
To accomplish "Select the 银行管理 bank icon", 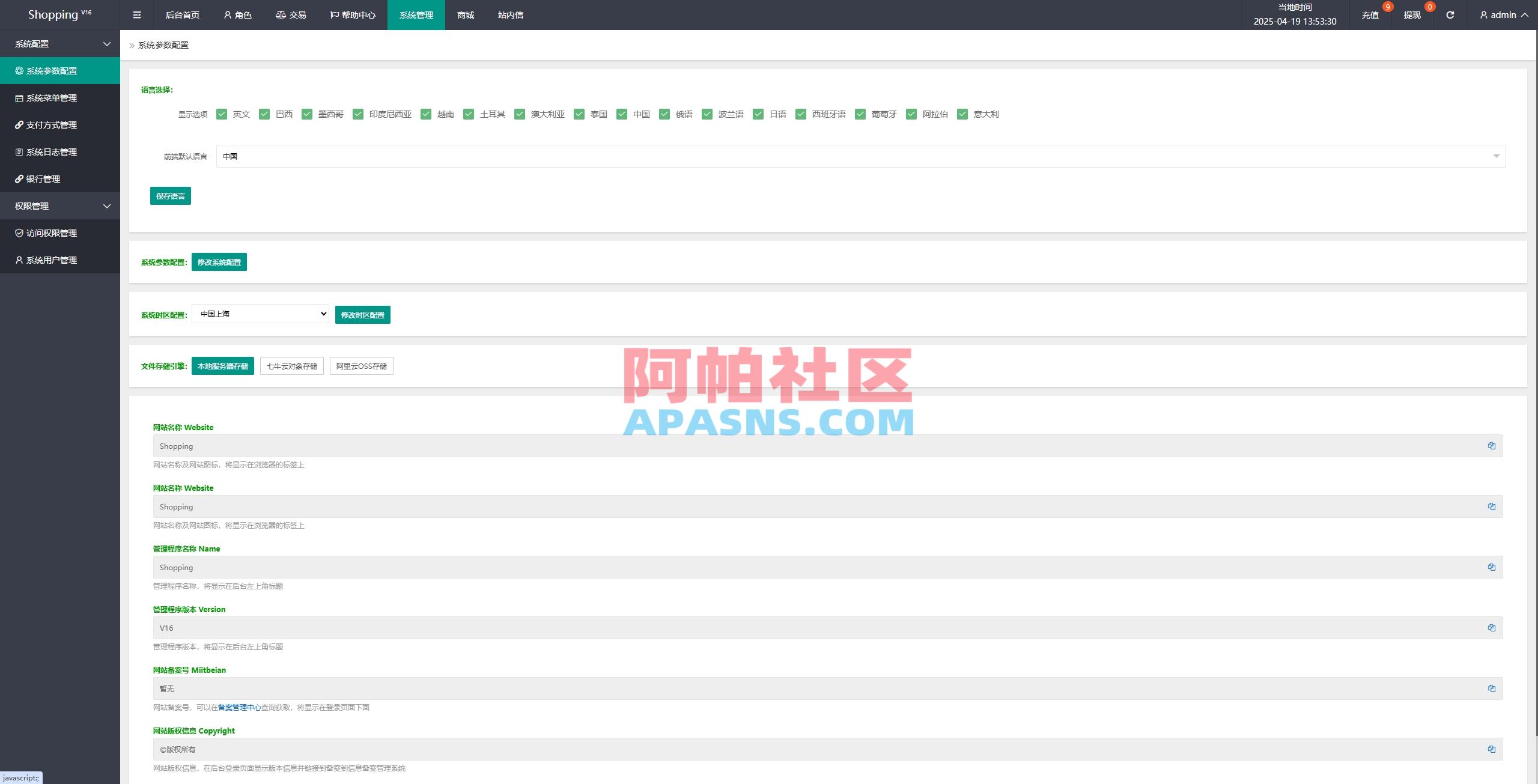I will tap(19, 179).
